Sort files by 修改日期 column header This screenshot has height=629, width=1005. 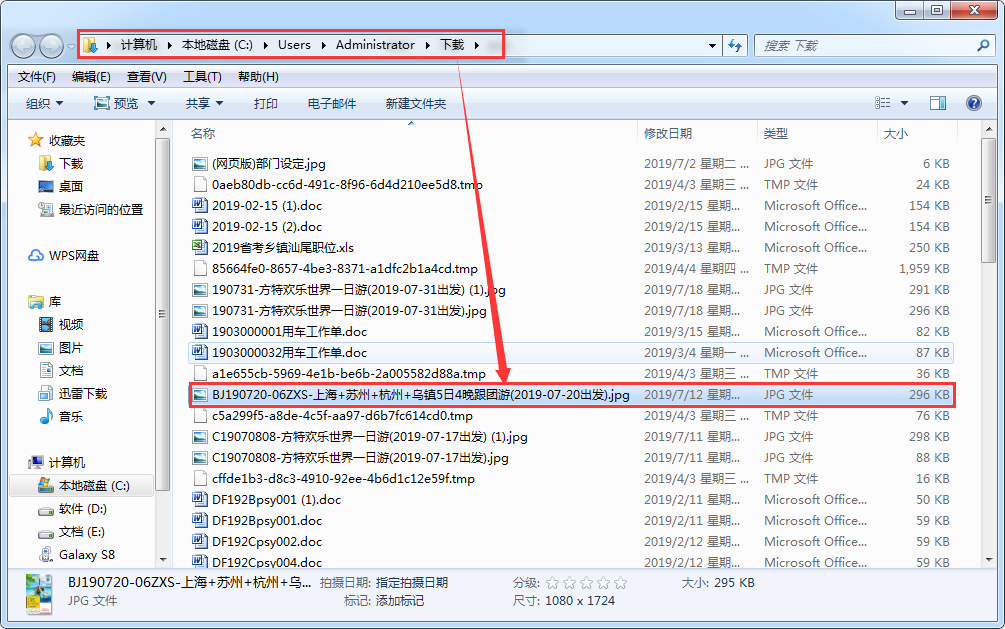click(667, 133)
